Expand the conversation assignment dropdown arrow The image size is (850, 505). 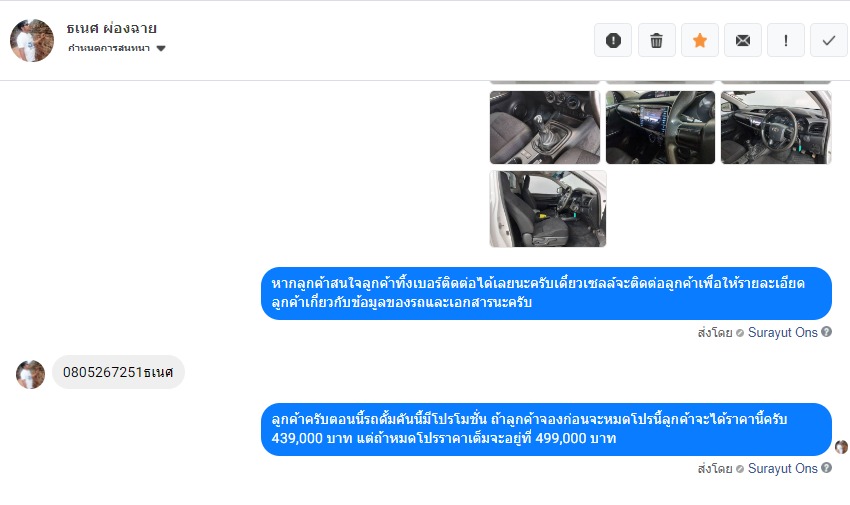click(x=161, y=48)
